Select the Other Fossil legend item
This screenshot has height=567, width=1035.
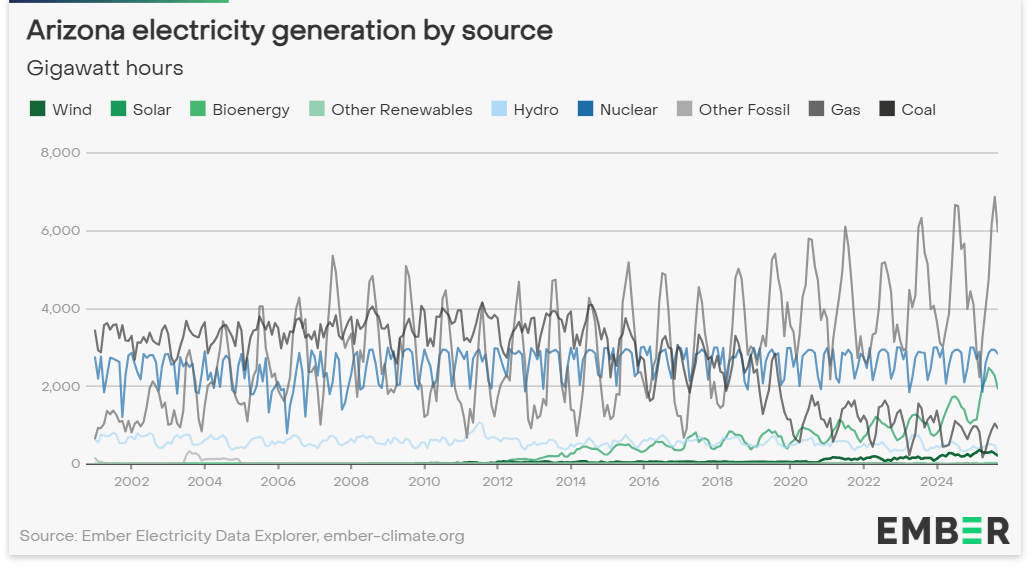[744, 109]
